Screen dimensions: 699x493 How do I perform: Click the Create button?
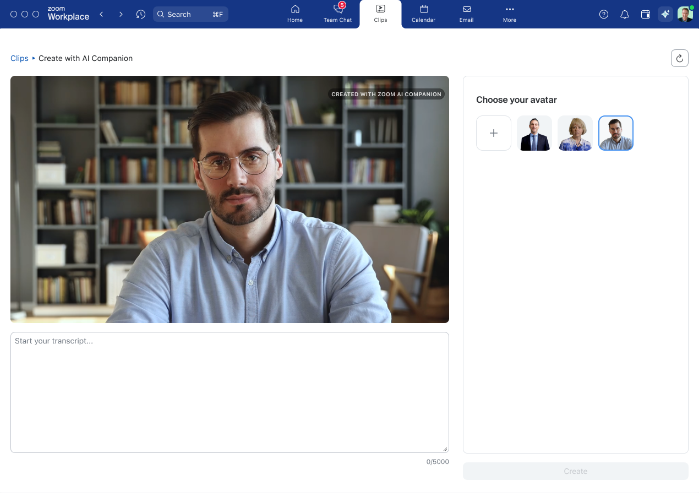[575, 471]
